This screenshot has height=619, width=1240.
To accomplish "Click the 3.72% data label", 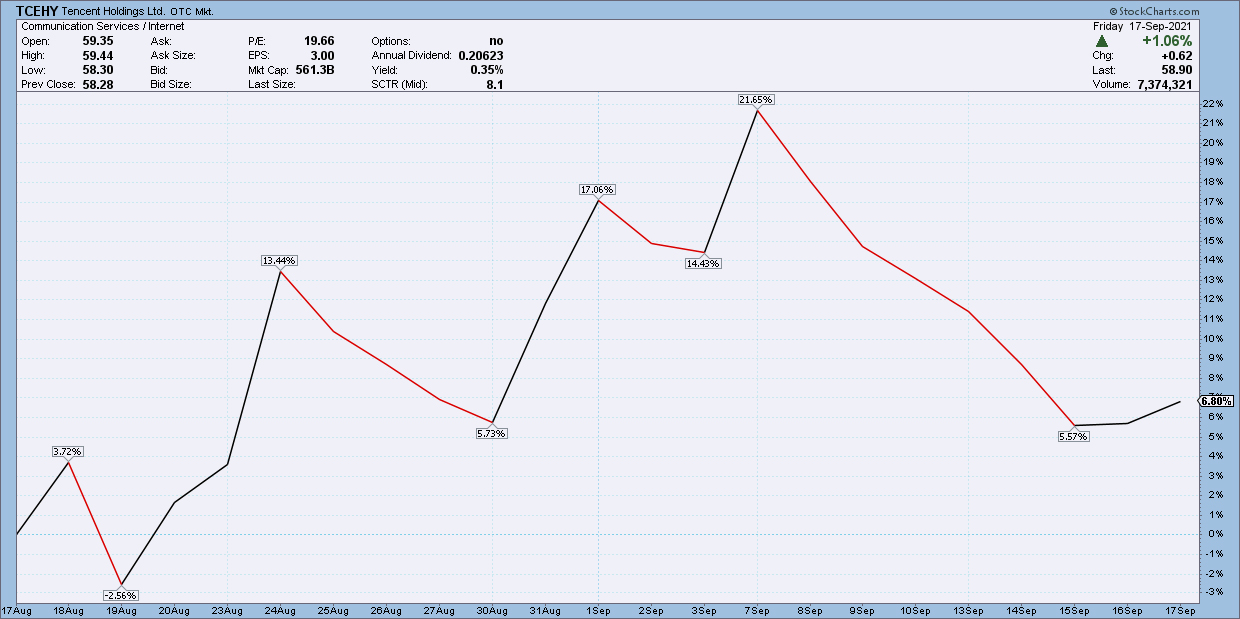I will [x=67, y=451].
